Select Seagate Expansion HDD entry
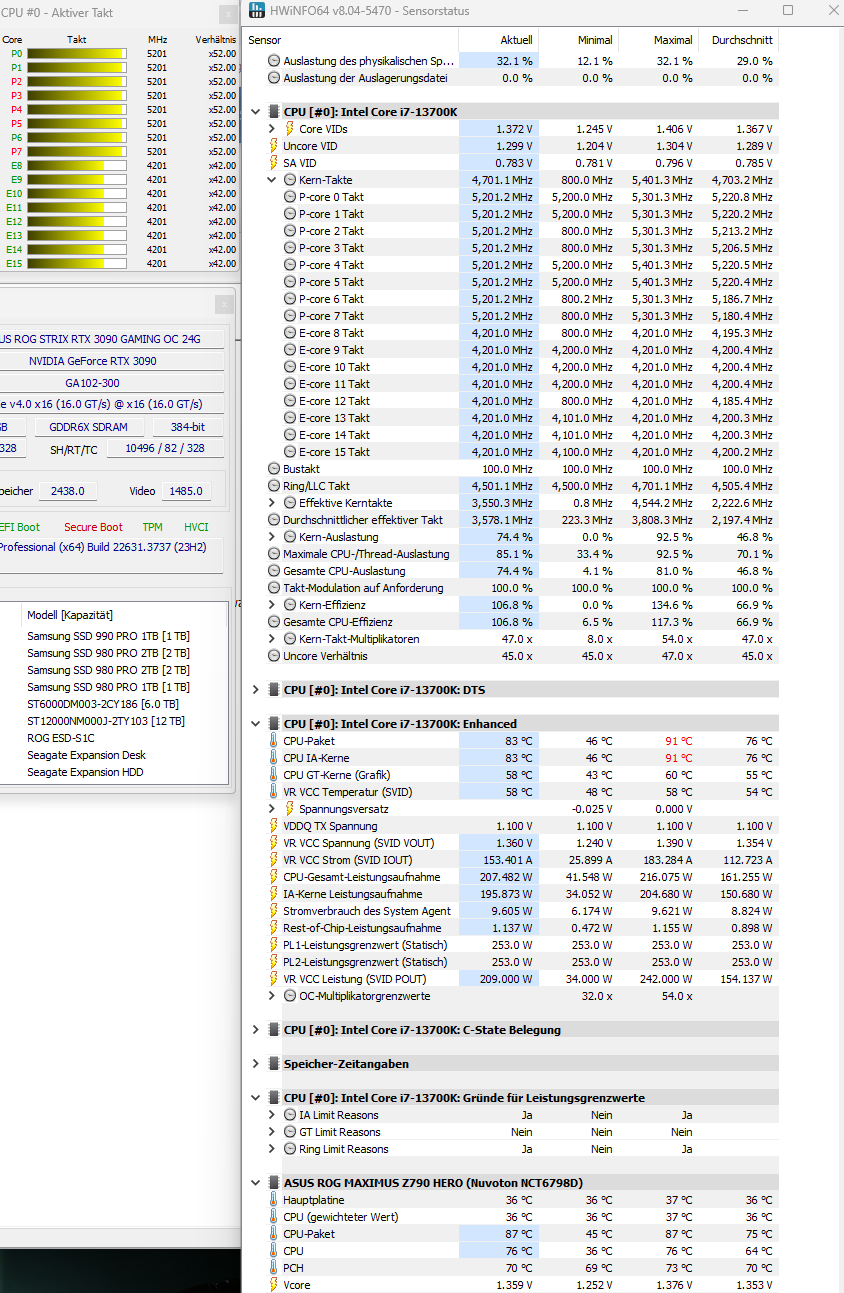This screenshot has height=1293, width=844. (85, 772)
